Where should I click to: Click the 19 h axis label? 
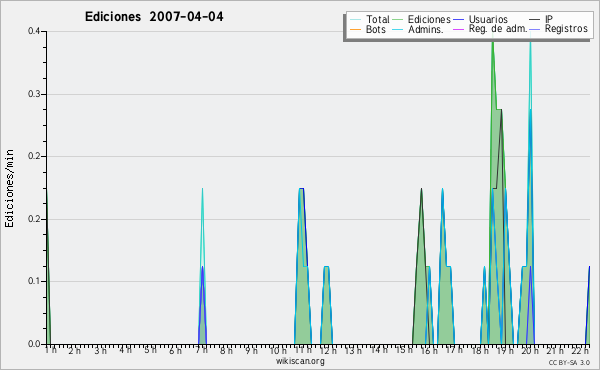[505, 350]
